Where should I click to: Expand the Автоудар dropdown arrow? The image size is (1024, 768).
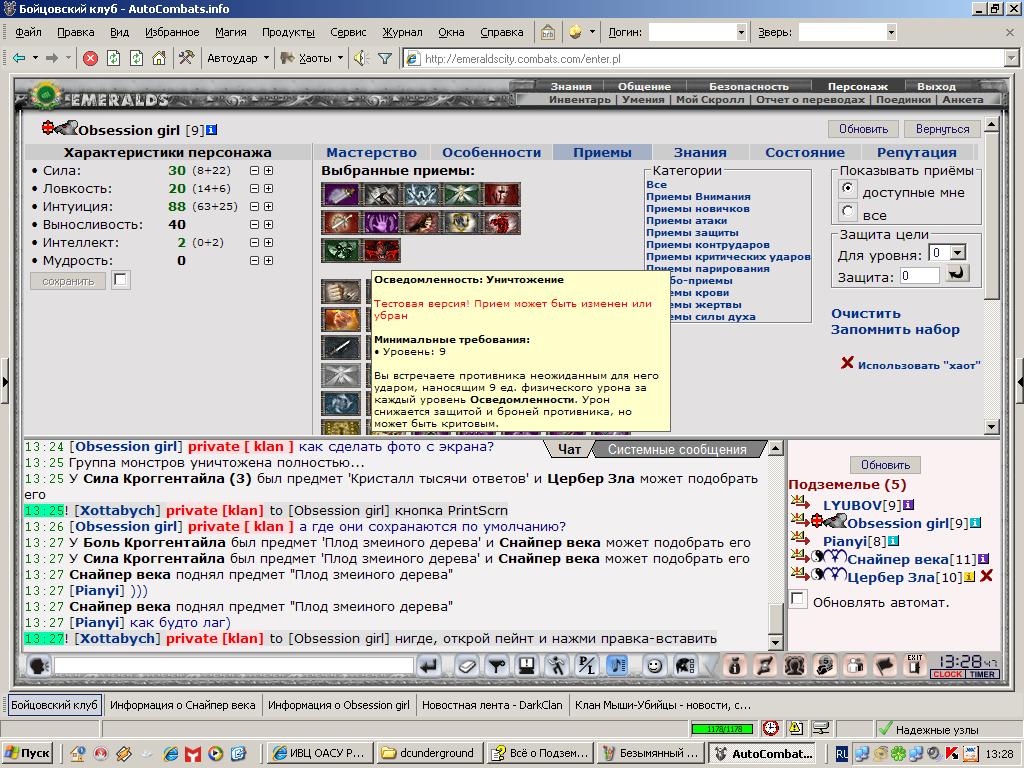click(266, 58)
